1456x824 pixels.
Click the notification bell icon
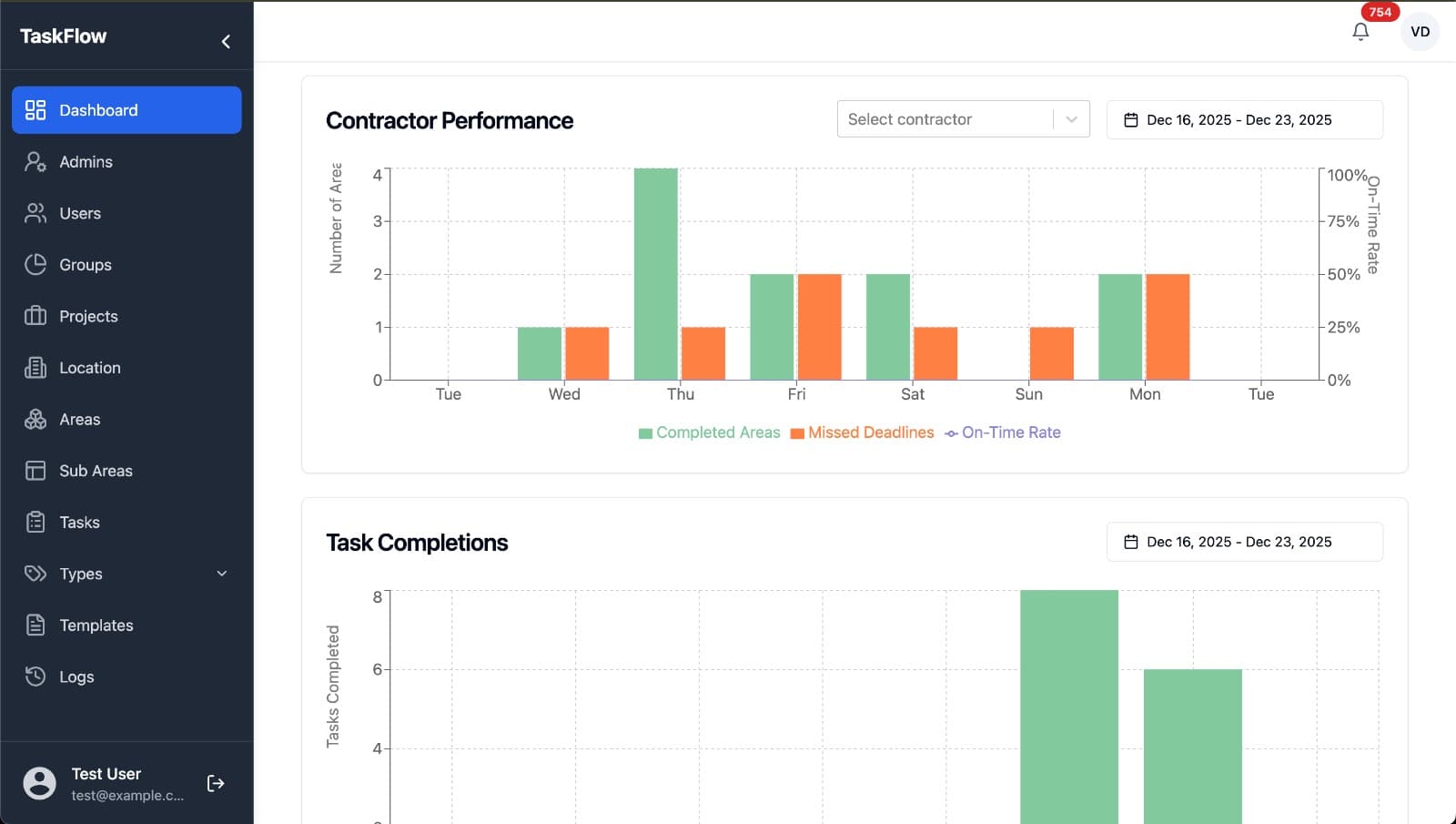(x=1360, y=32)
